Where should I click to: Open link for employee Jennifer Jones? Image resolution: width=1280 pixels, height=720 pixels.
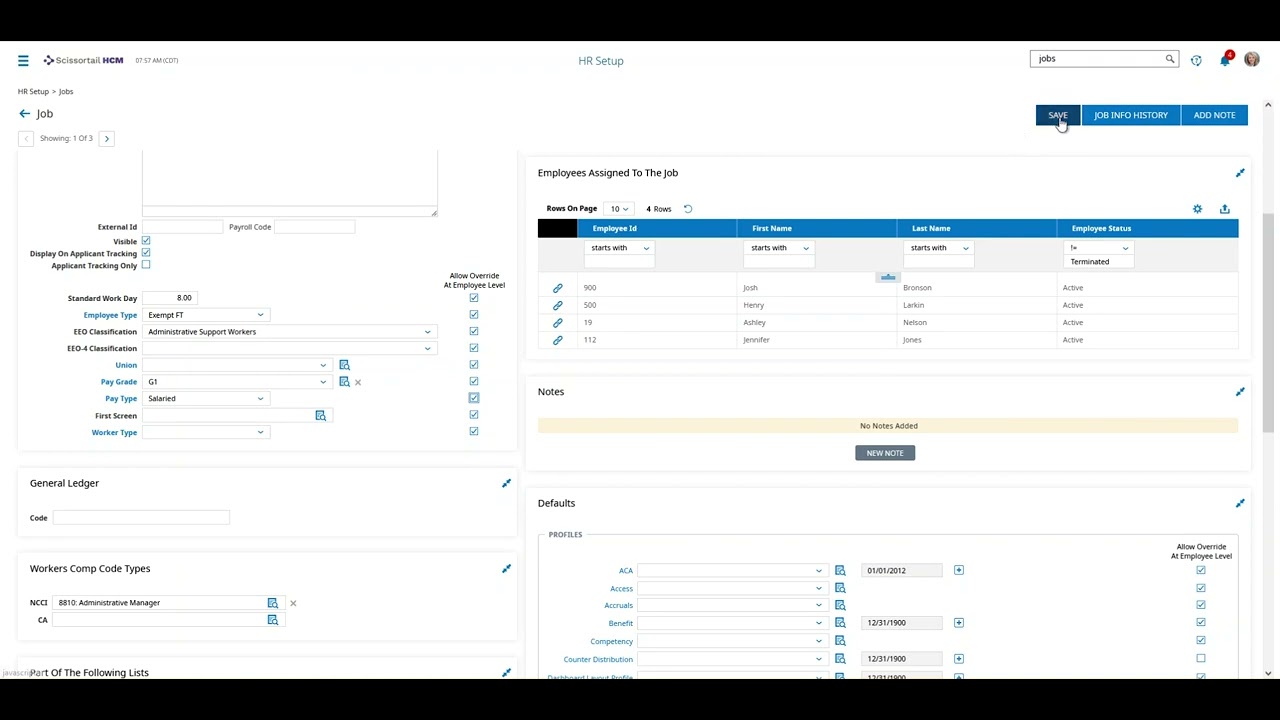(558, 340)
